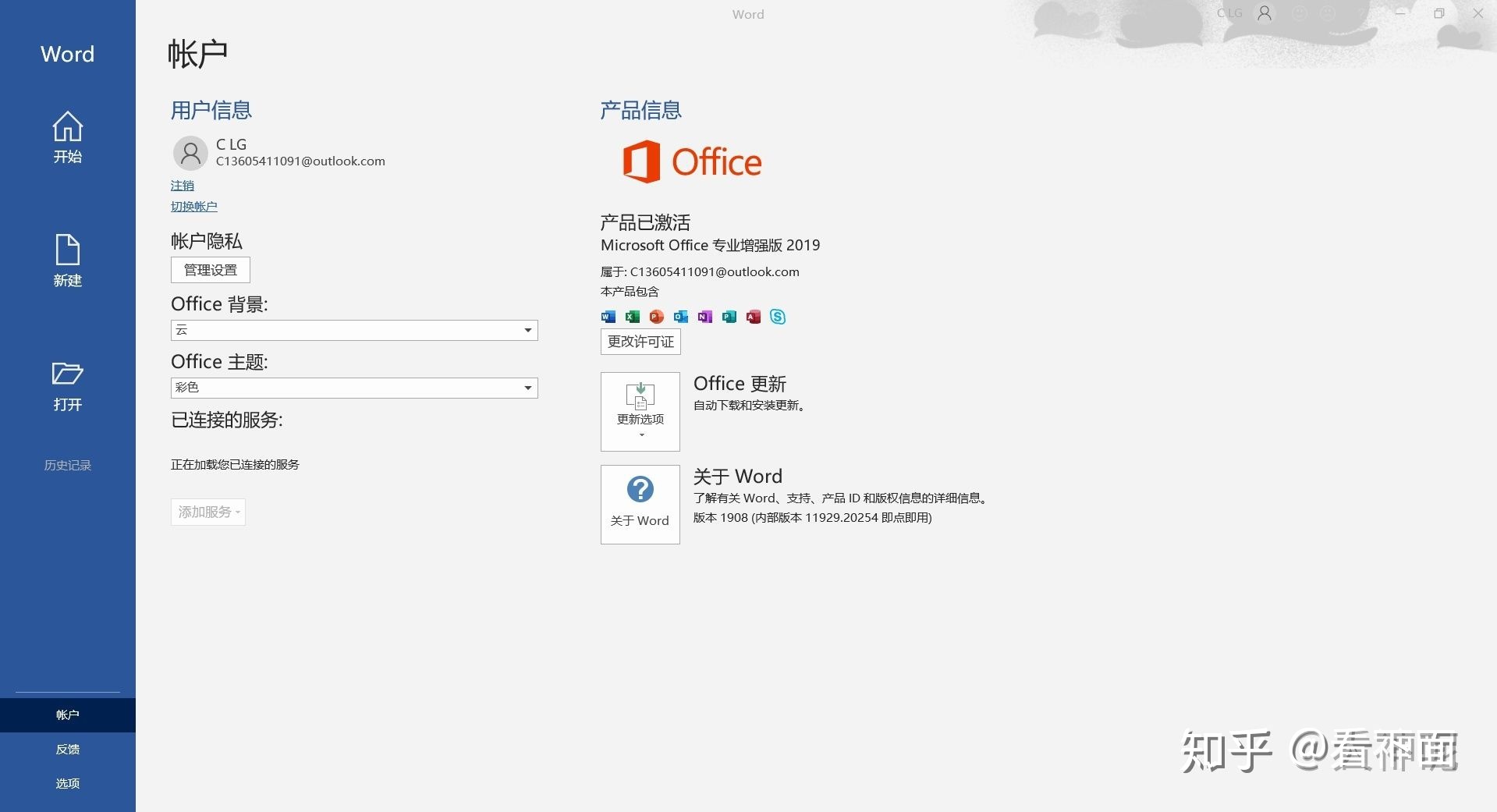
Task: Open the 打开 file page
Action: (x=68, y=386)
